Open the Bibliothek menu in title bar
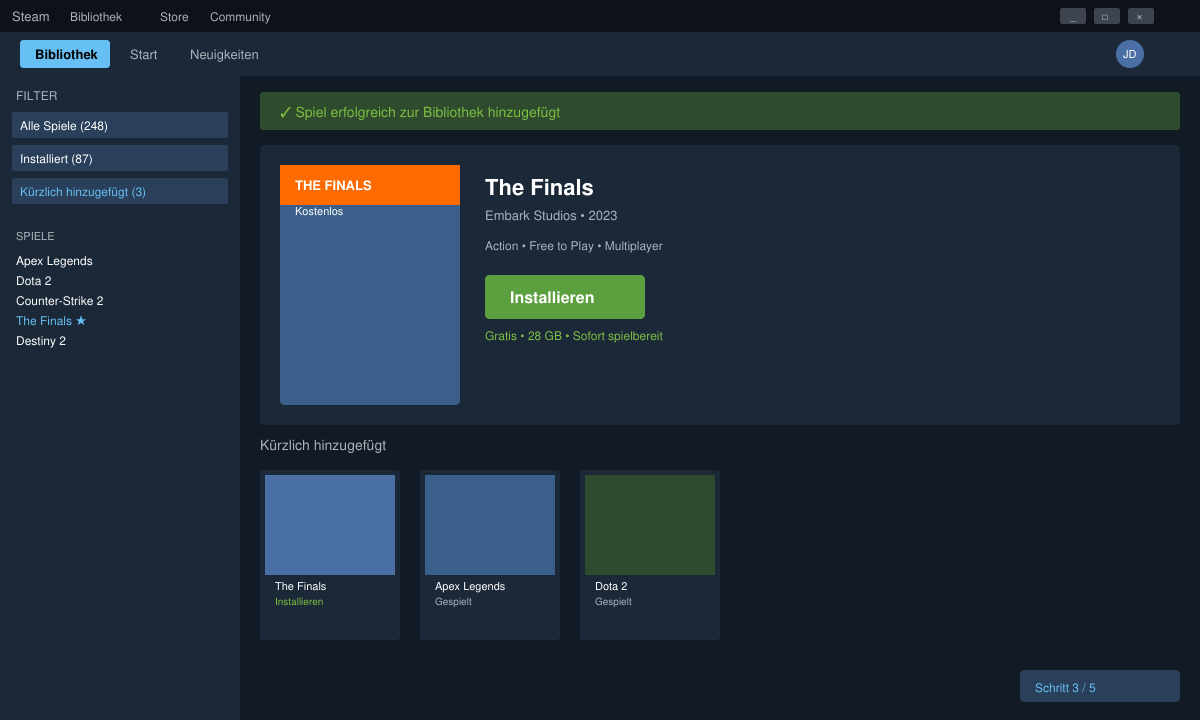1200x720 pixels. (96, 17)
